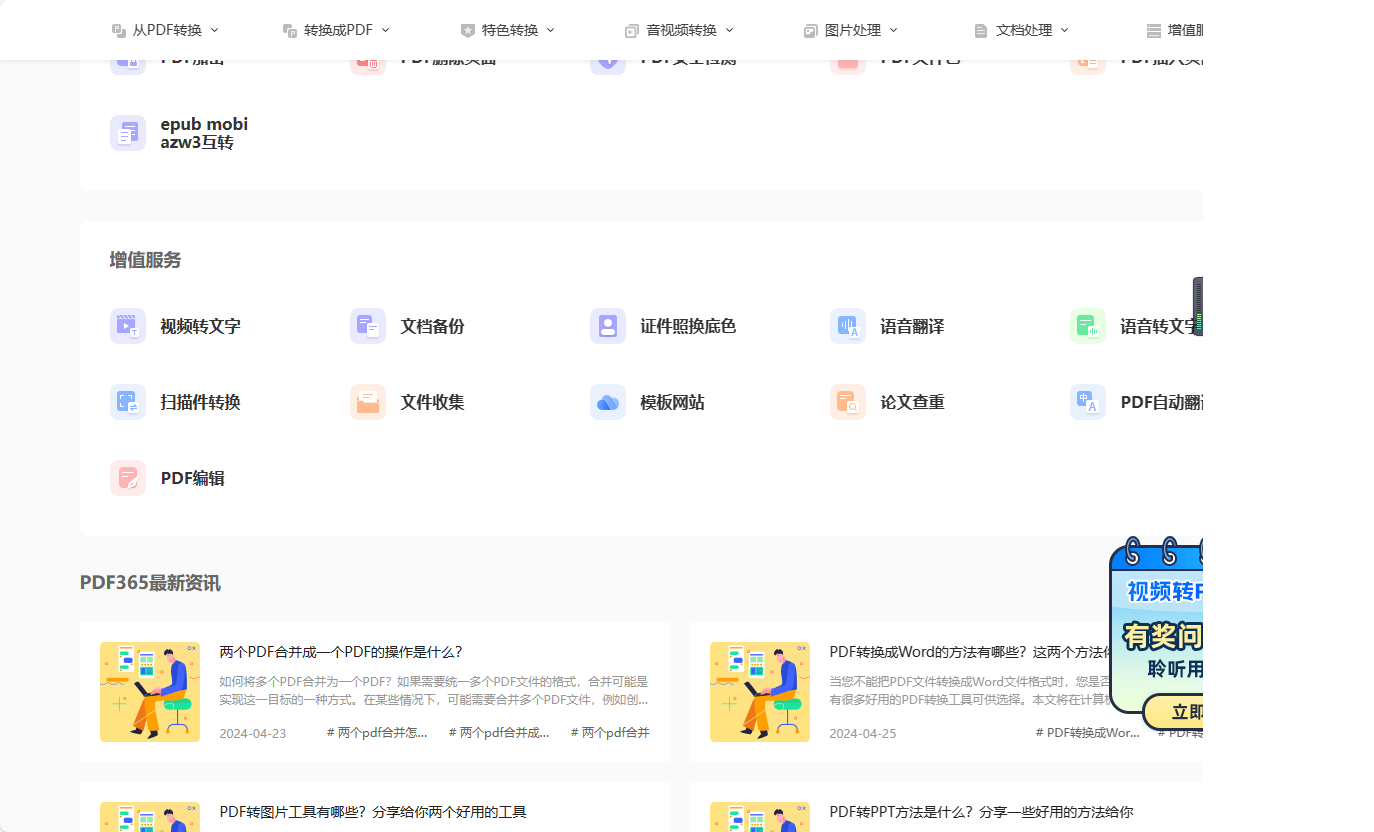This screenshot has width=1374, height=832.
Task: Click the 特色转换 menu icon
Action: [468, 31]
